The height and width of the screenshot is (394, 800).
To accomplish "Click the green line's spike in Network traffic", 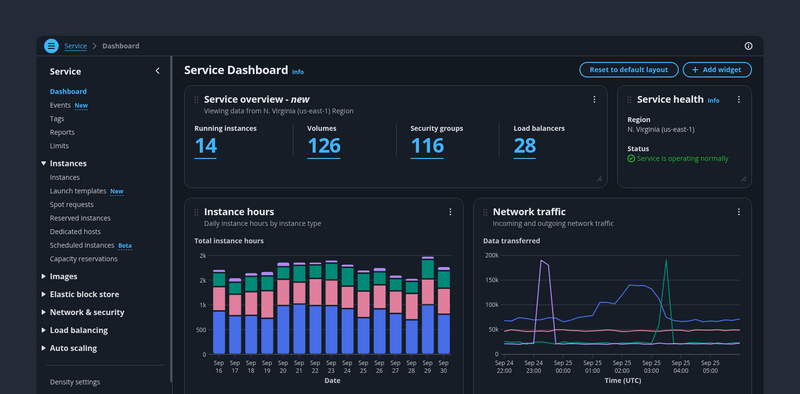I will (x=666, y=261).
